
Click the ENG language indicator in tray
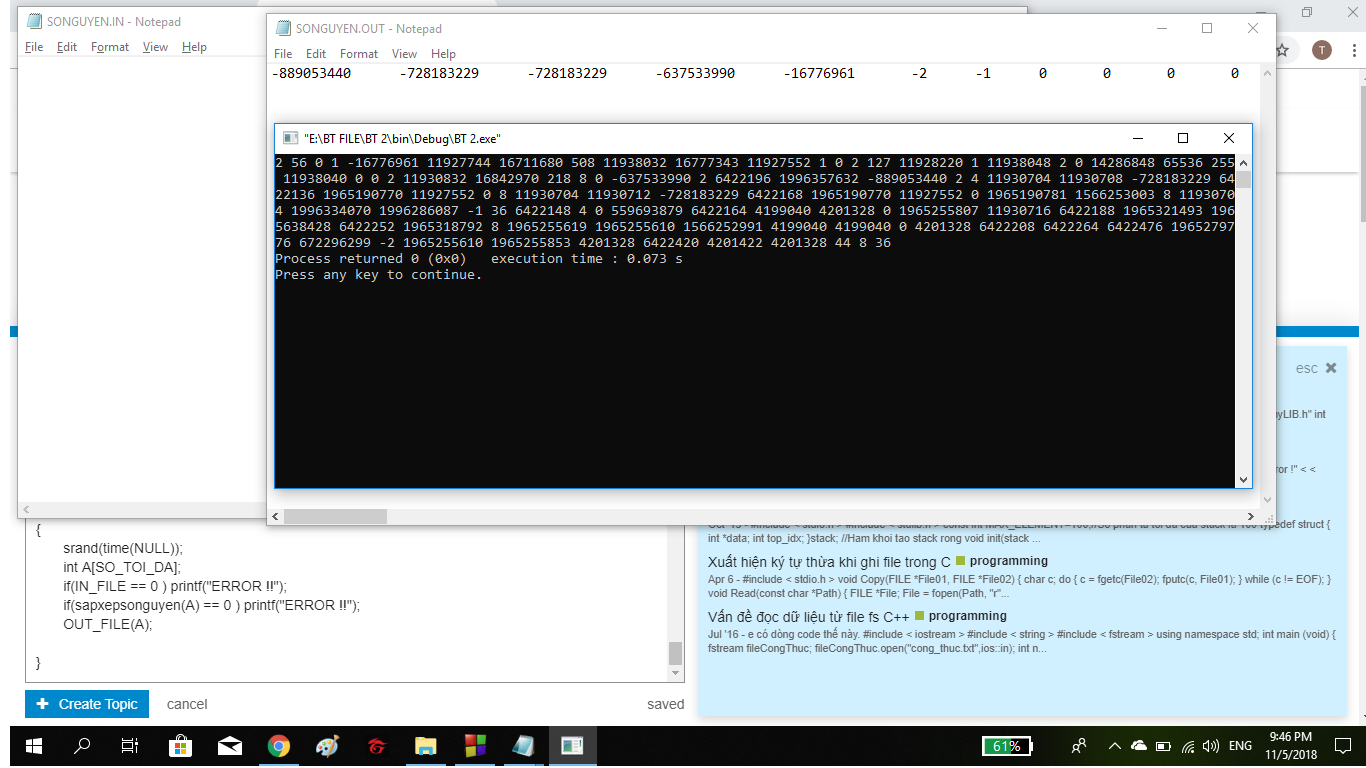pyautogui.click(x=1240, y=746)
